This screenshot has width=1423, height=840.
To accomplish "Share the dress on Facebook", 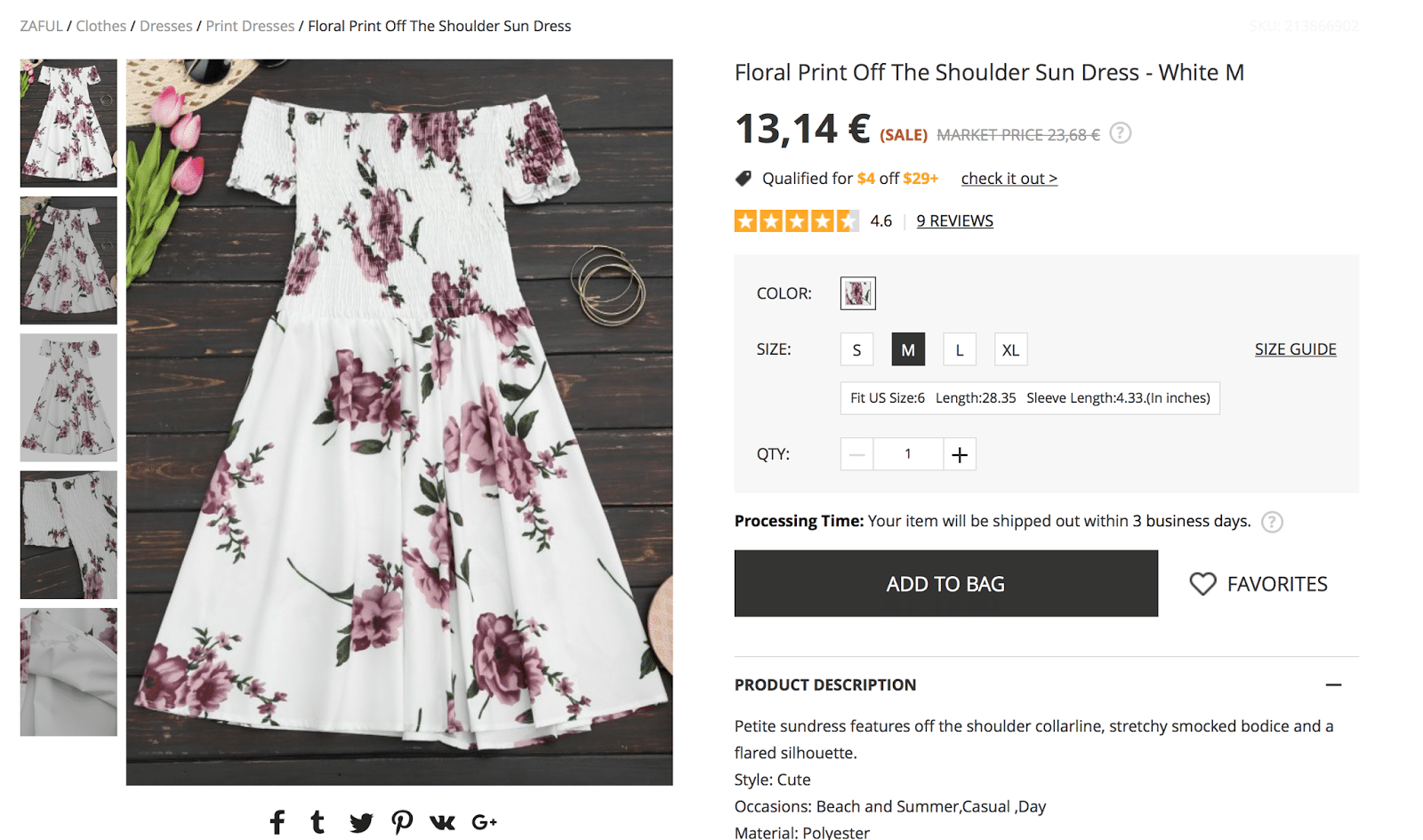I will tap(277, 822).
